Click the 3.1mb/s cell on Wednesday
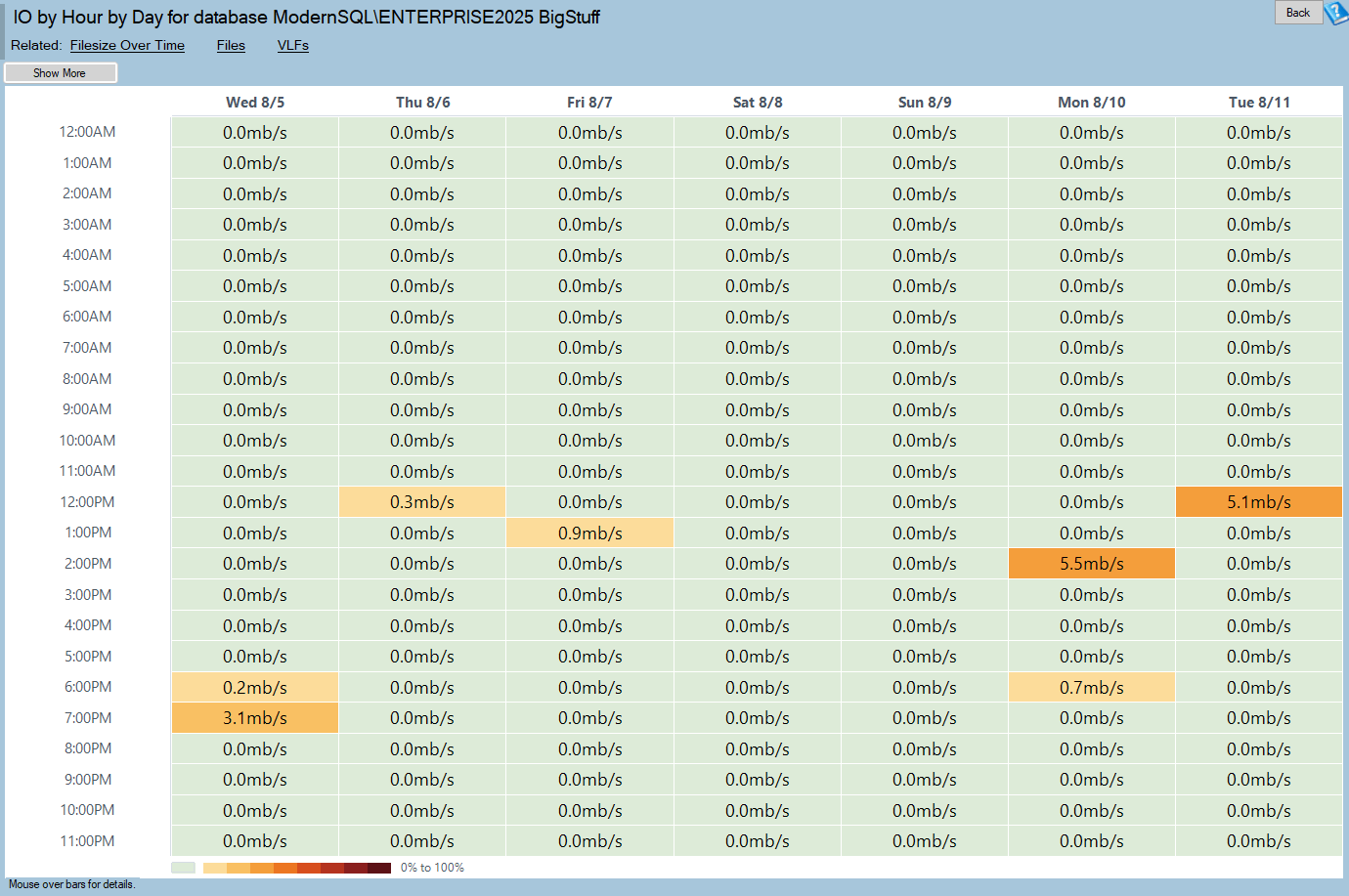This screenshot has height=896, width=1349. point(255,718)
